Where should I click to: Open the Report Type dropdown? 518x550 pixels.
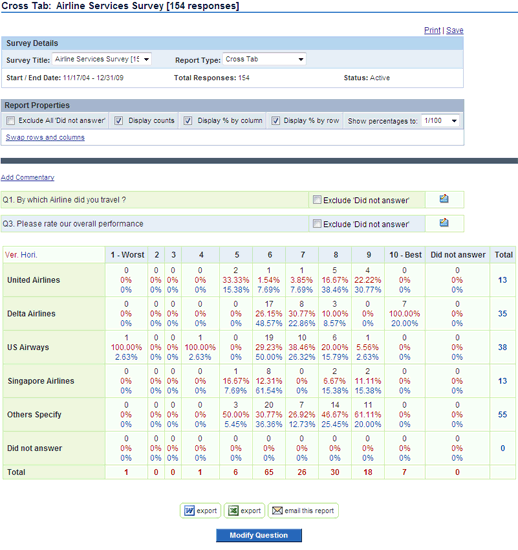pyautogui.click(x=264, y=59)
